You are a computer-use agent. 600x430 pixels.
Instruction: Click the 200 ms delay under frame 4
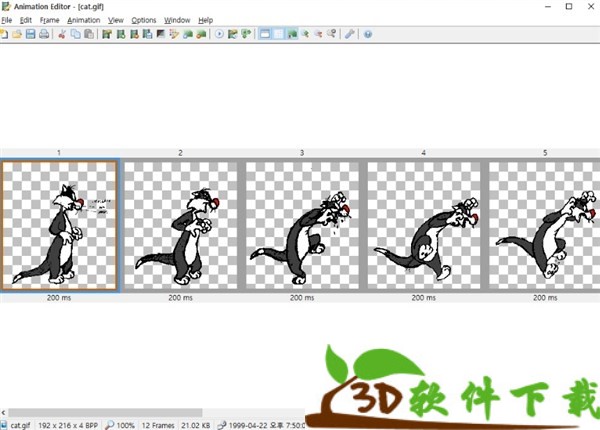424,298
